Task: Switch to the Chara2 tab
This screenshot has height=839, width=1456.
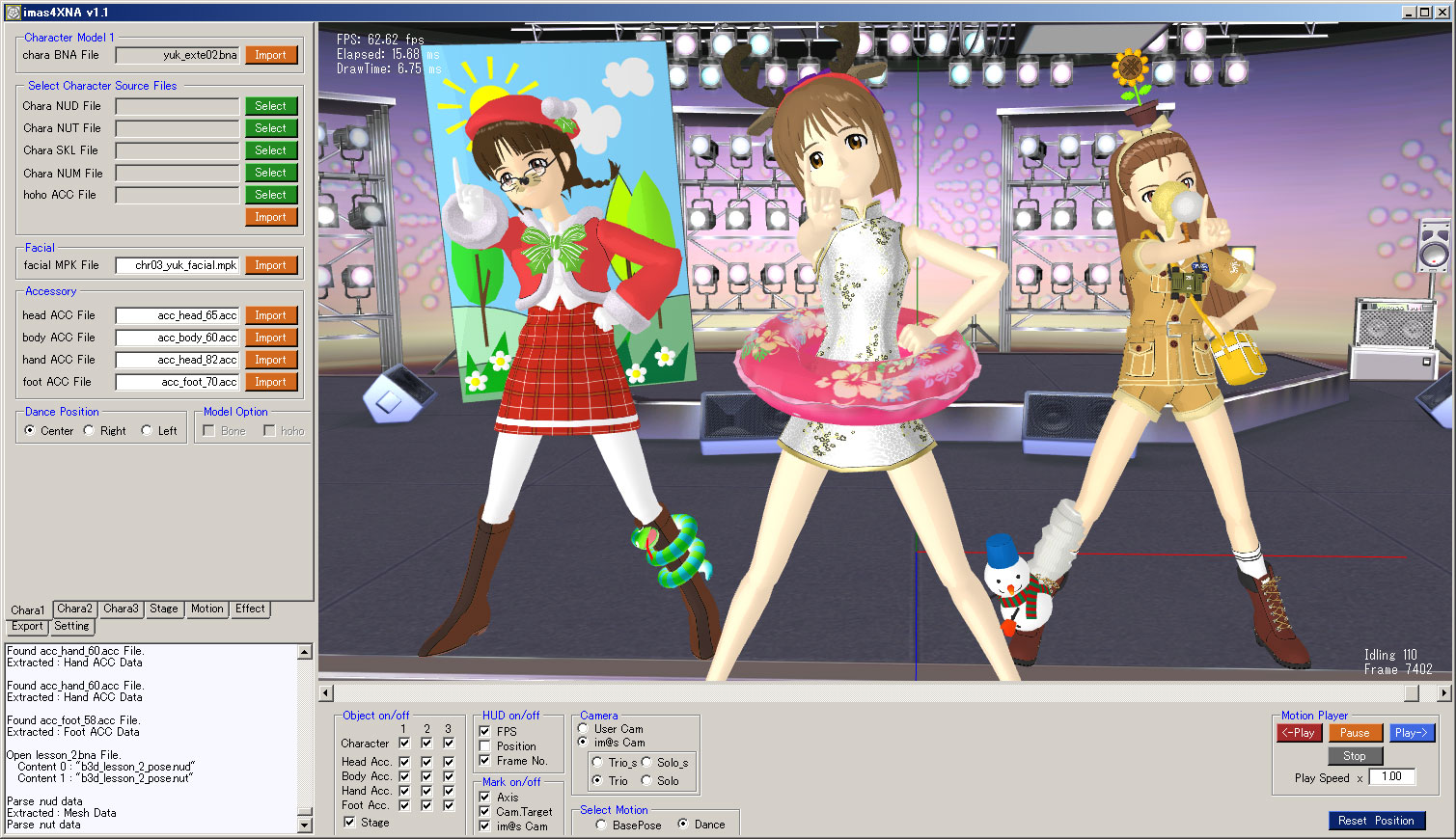Action: (x=74, y=609)
